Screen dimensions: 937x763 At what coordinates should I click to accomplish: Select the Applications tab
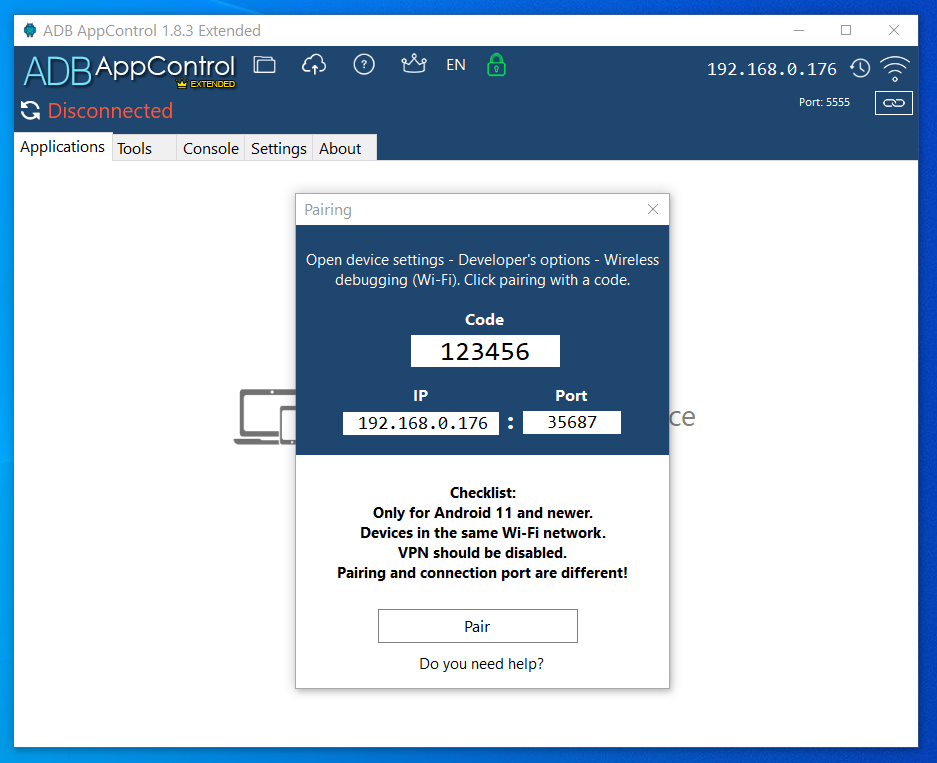(x=62, y=147)
